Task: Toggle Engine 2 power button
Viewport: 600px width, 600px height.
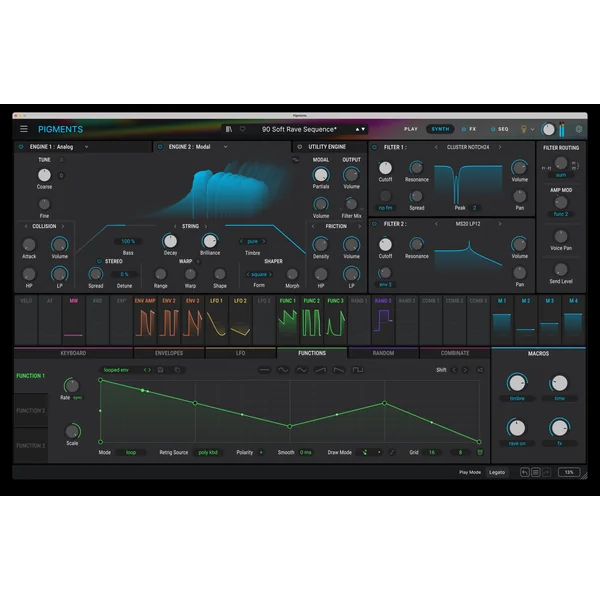Action: pos(160,147)
